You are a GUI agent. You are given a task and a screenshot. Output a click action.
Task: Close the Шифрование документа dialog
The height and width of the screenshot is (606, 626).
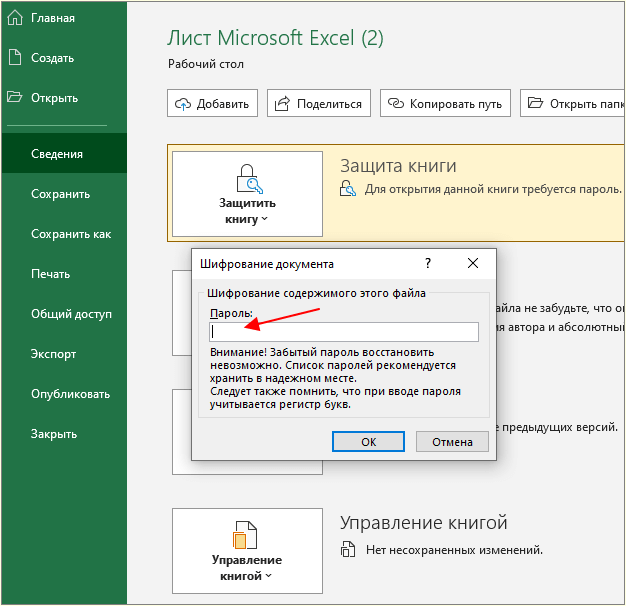click(x=473, y=263)
